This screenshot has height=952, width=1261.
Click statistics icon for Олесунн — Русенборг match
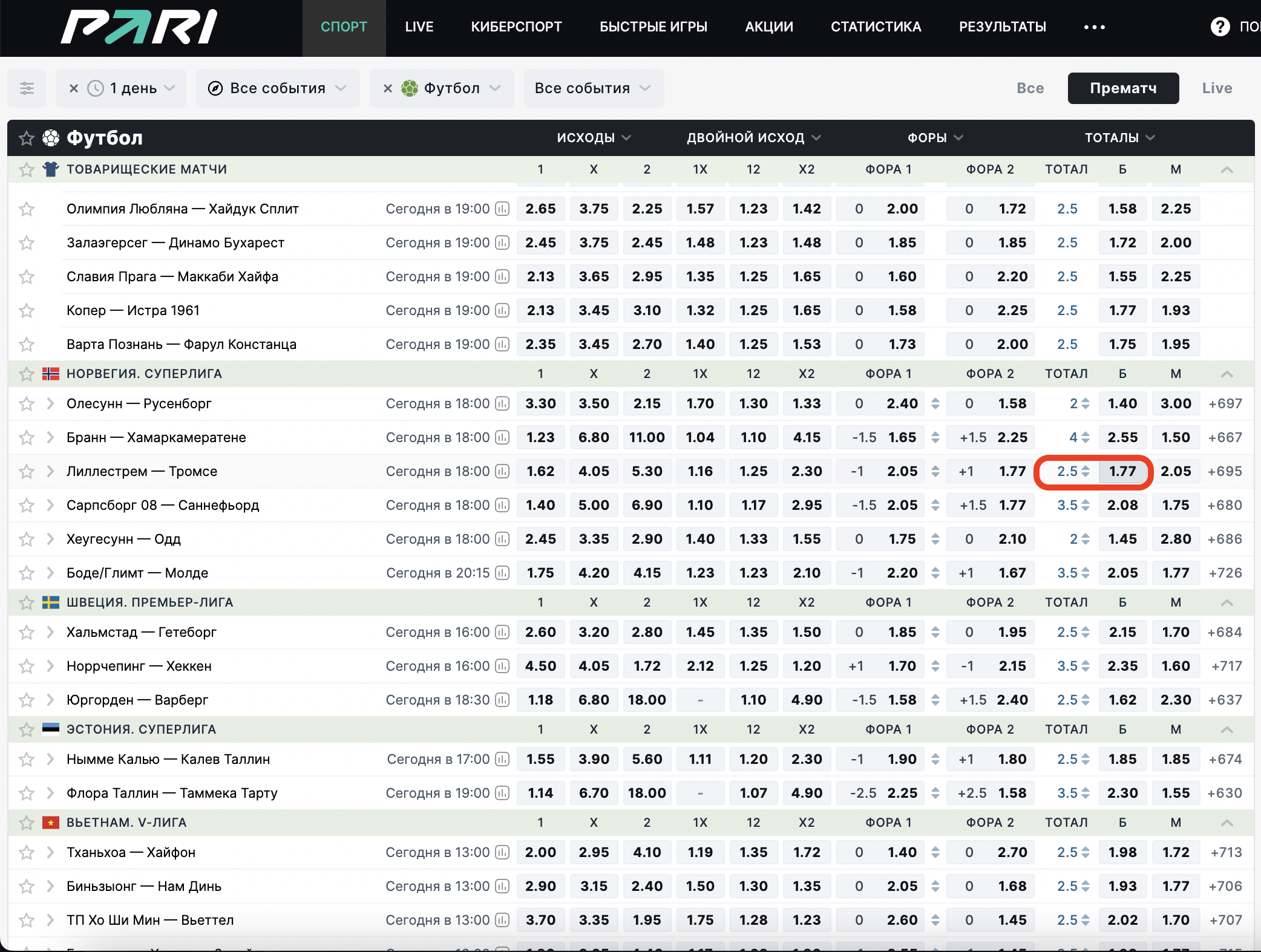point(502,403)
